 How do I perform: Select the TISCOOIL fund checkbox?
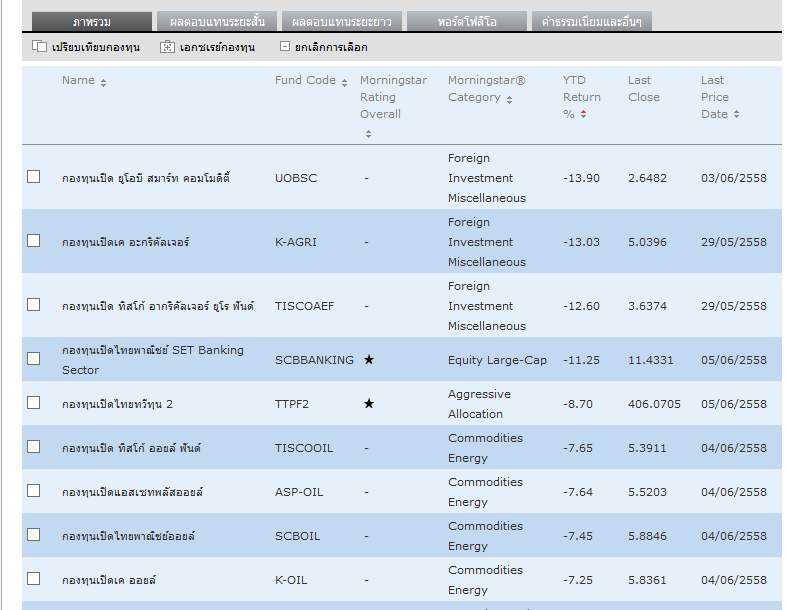coord(34,447)
